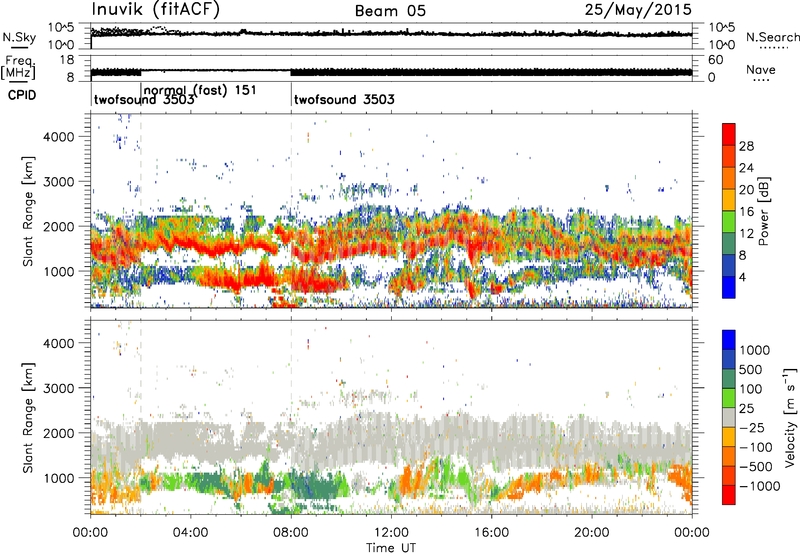Select the top red segment of Power colorbar
The image size is (800, 554).
pos(729,134)
